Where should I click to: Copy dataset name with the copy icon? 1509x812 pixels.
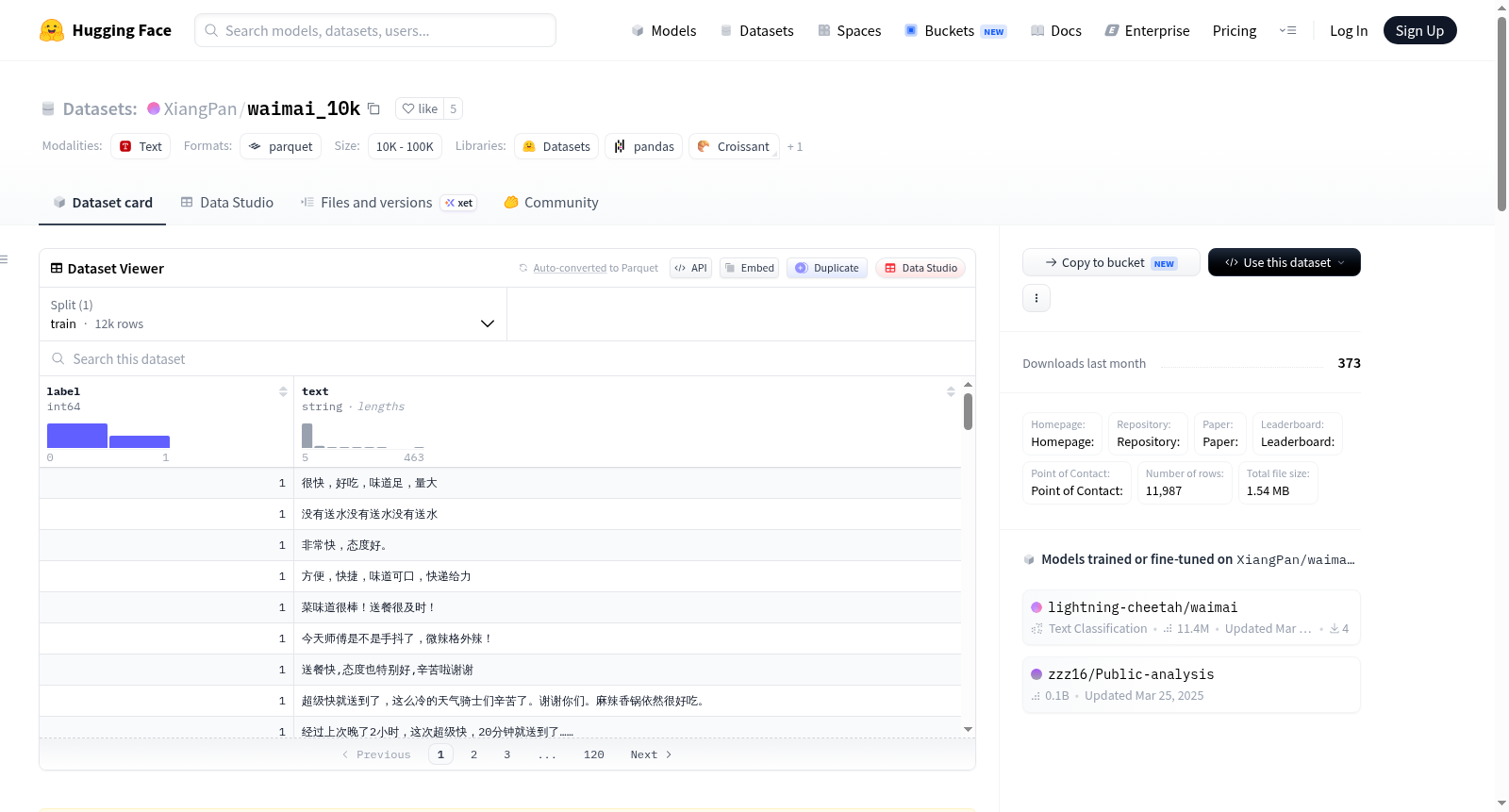tap(373, 108)
